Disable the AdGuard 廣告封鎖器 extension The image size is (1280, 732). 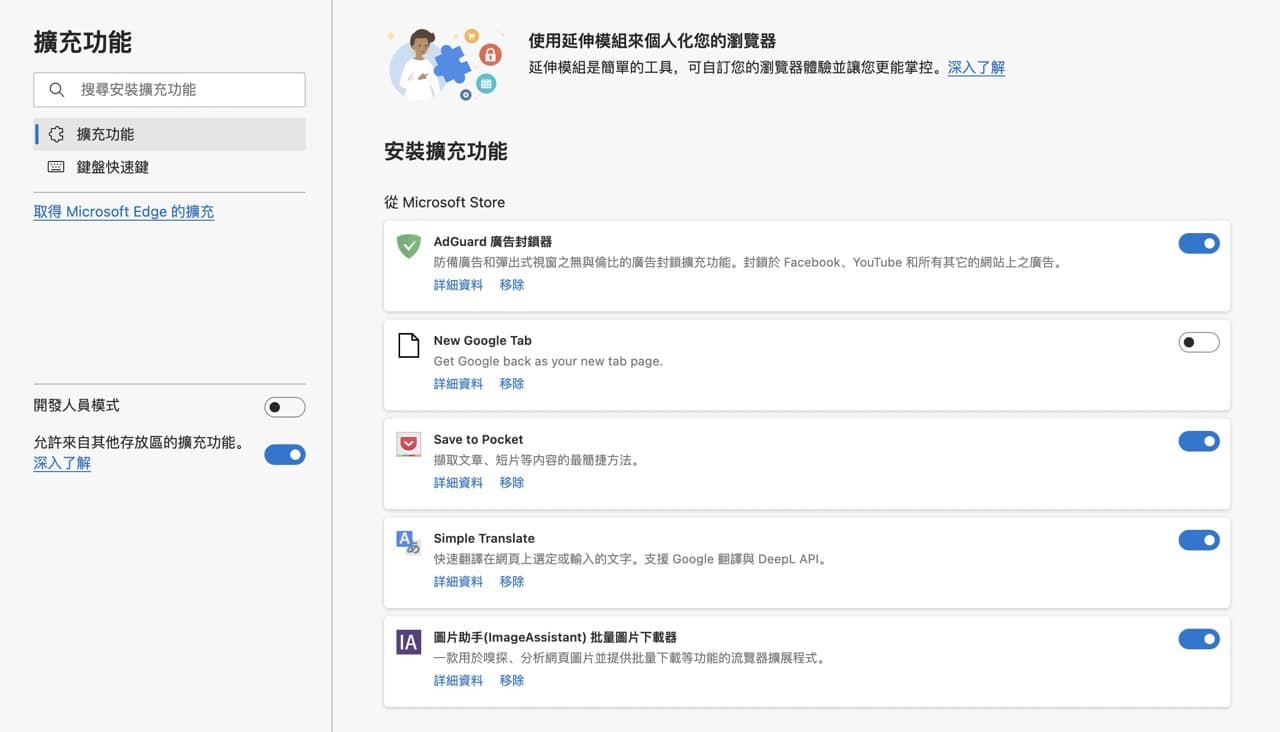1199,243
